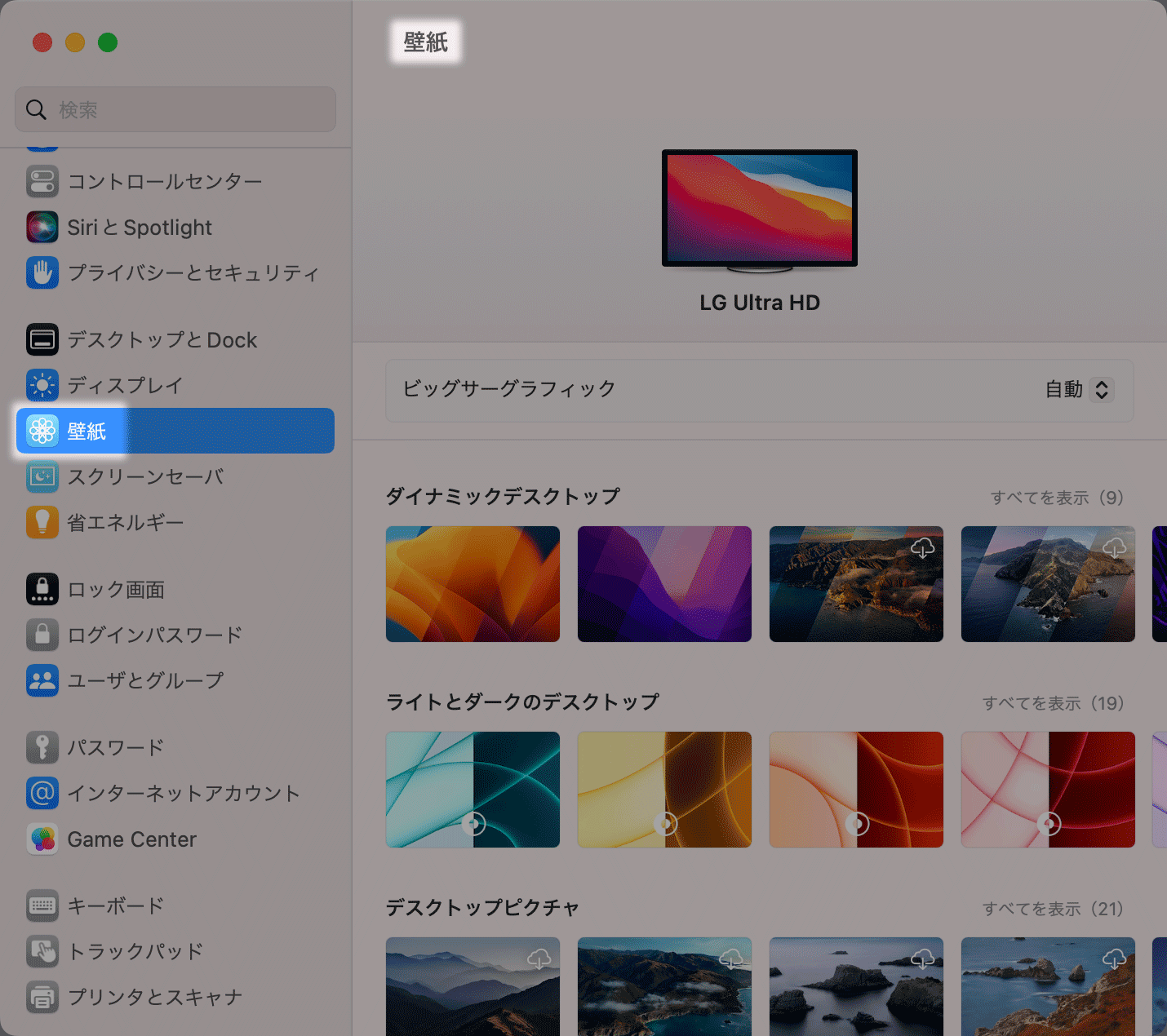This screenshot has height=1036, width=1167.
Task: Go to プライバシーとセキュリティ pane
Action: click(x=175, y=272)
